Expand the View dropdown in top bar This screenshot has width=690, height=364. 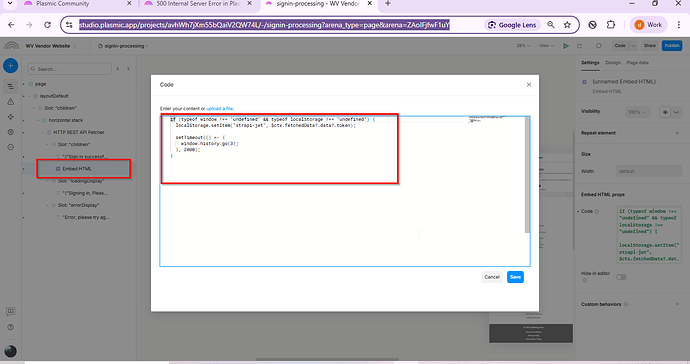(546, 46)
